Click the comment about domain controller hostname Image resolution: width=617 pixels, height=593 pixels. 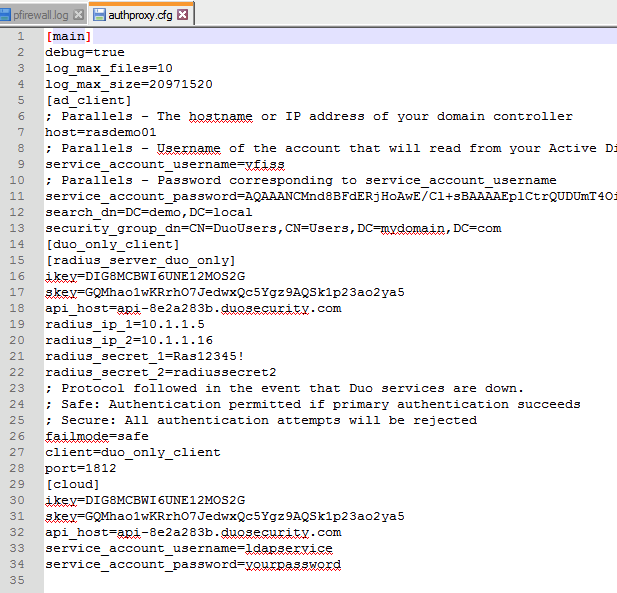tap(309, 116)
